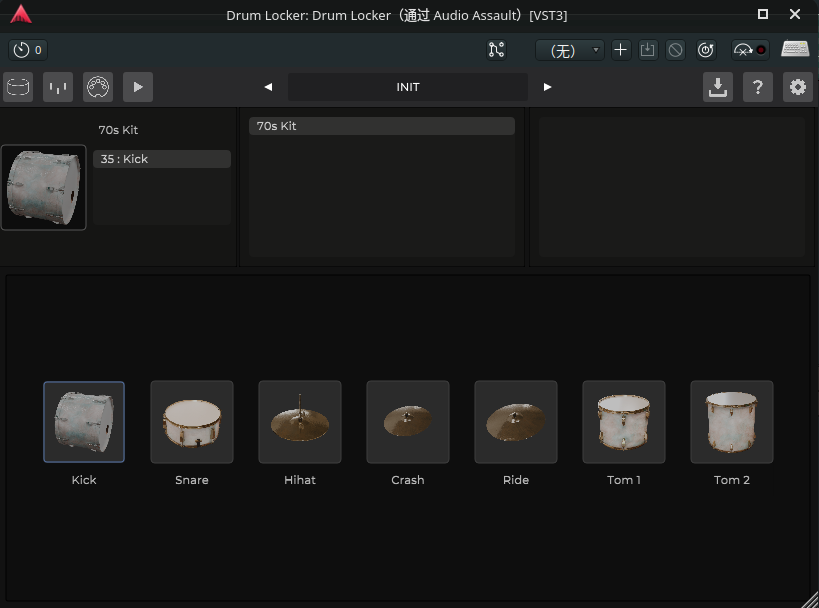Close the Drum Locker window

click(x=795, y=14)
